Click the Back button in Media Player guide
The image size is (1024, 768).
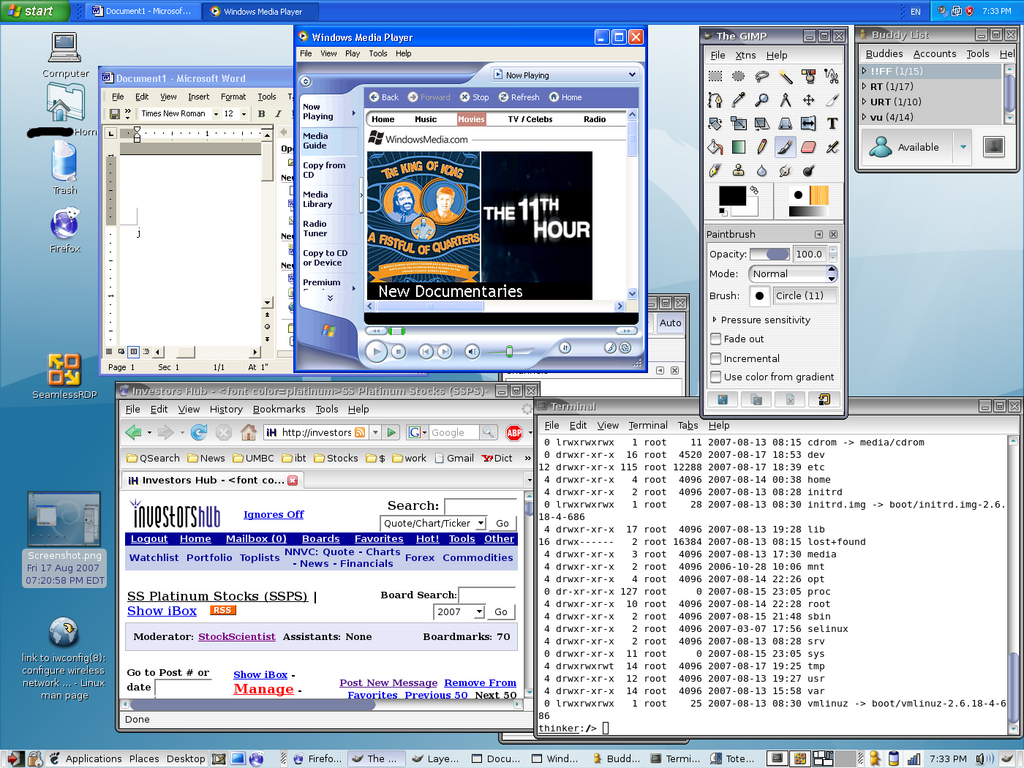point(384,97)
